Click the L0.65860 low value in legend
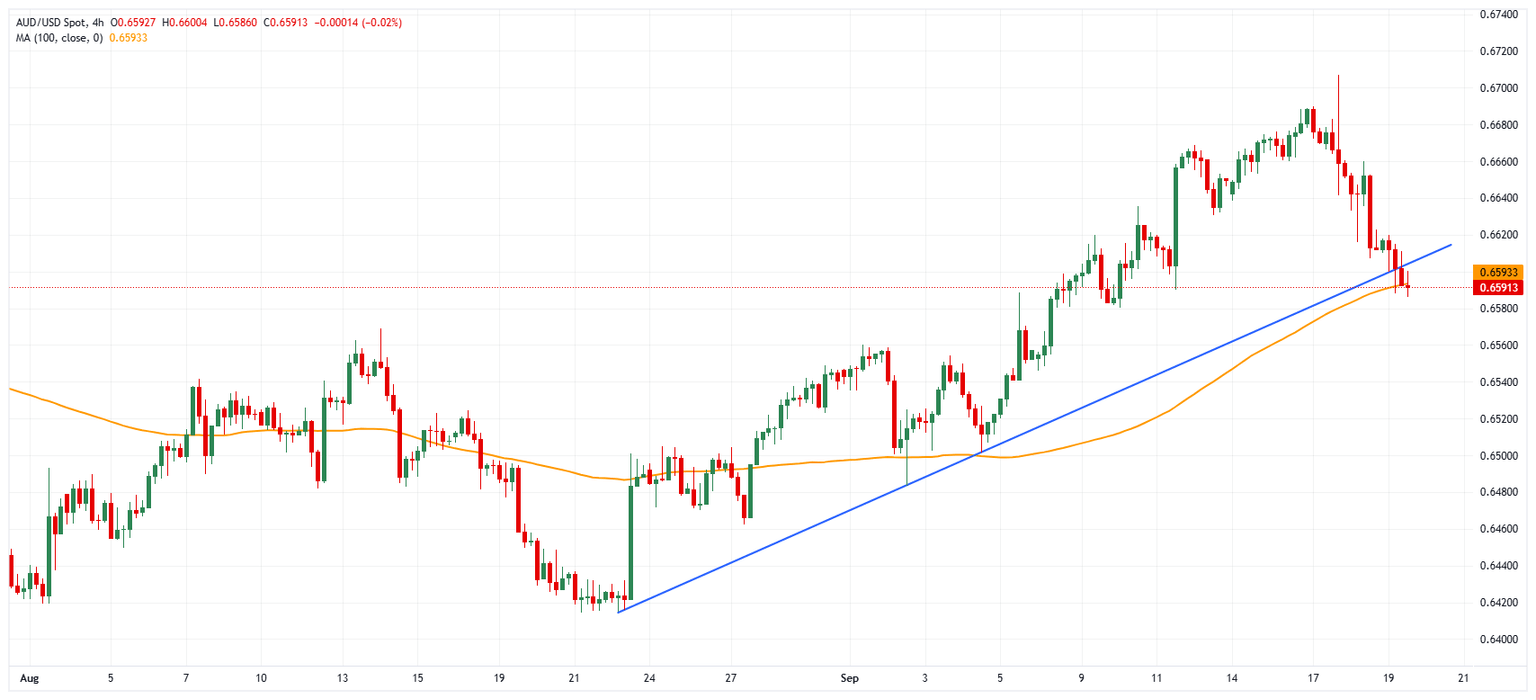Image resolution: width=1536 pixels, height=700 pixels. coord(235,18)
